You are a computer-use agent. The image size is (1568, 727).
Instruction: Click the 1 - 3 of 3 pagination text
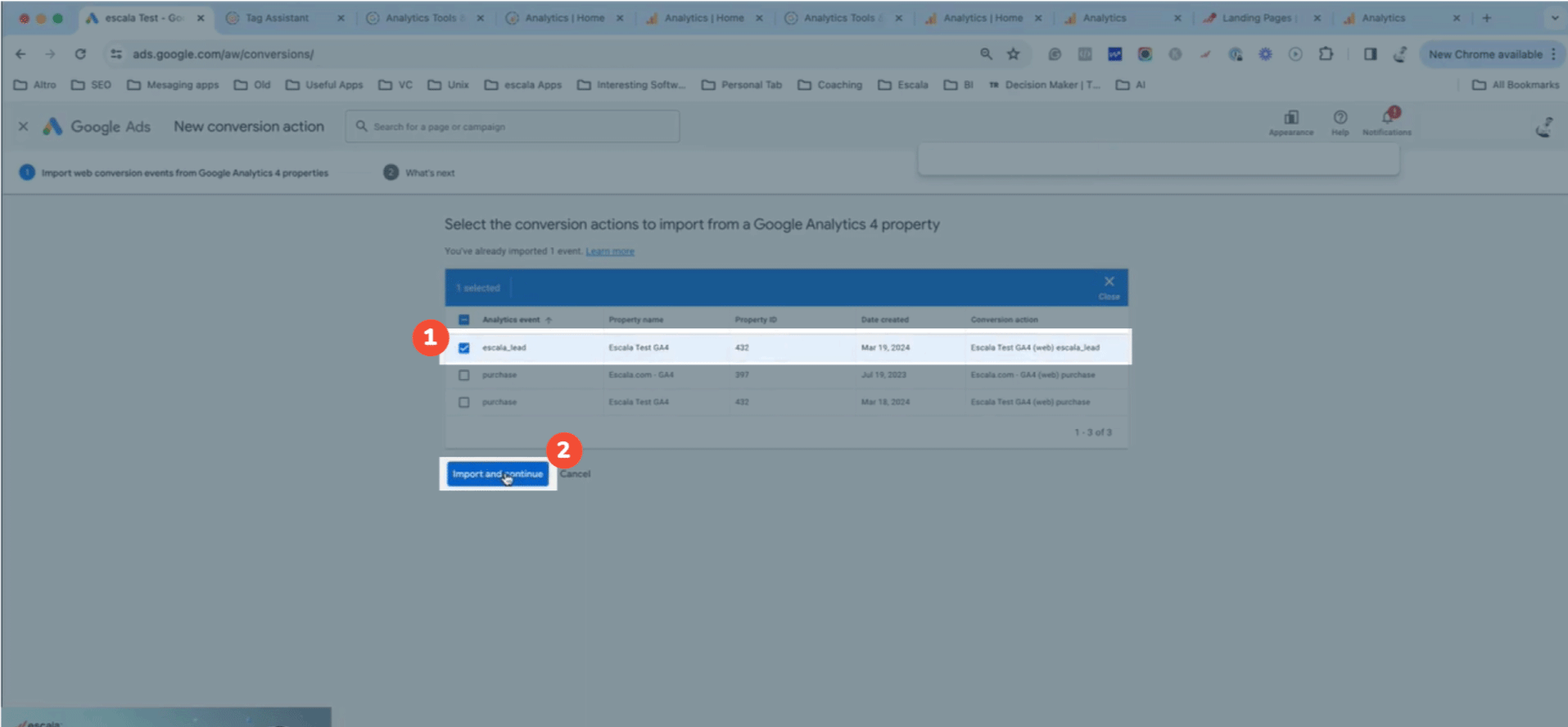coord(1093,432)
